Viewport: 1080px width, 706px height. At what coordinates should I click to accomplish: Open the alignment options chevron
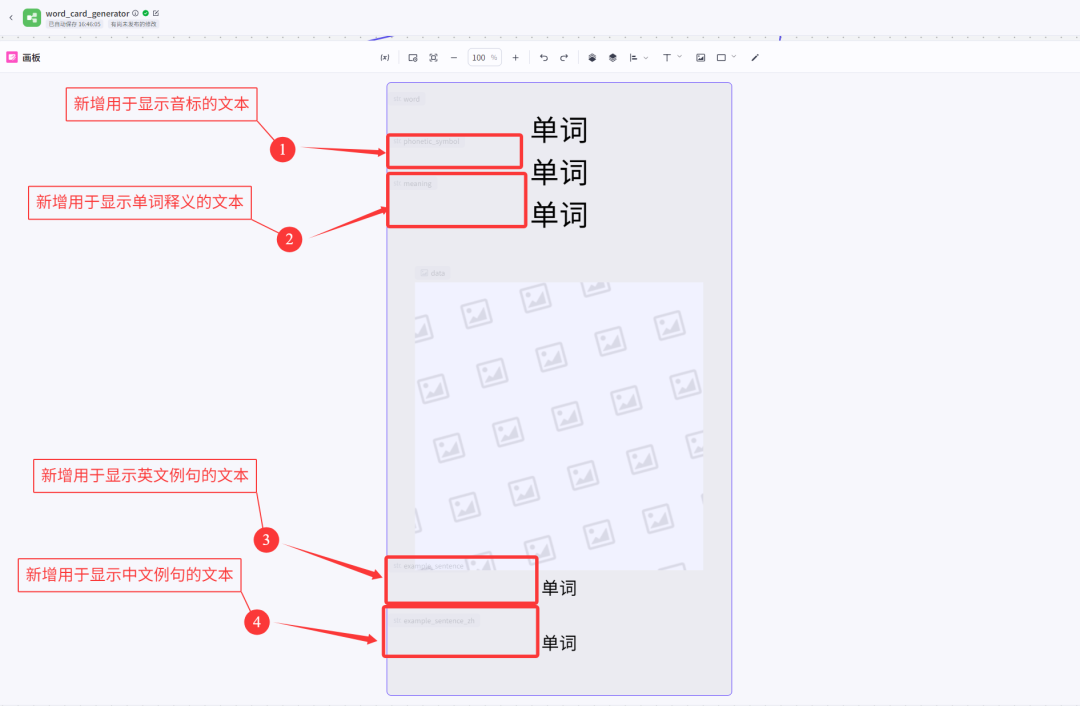point(645,57)
